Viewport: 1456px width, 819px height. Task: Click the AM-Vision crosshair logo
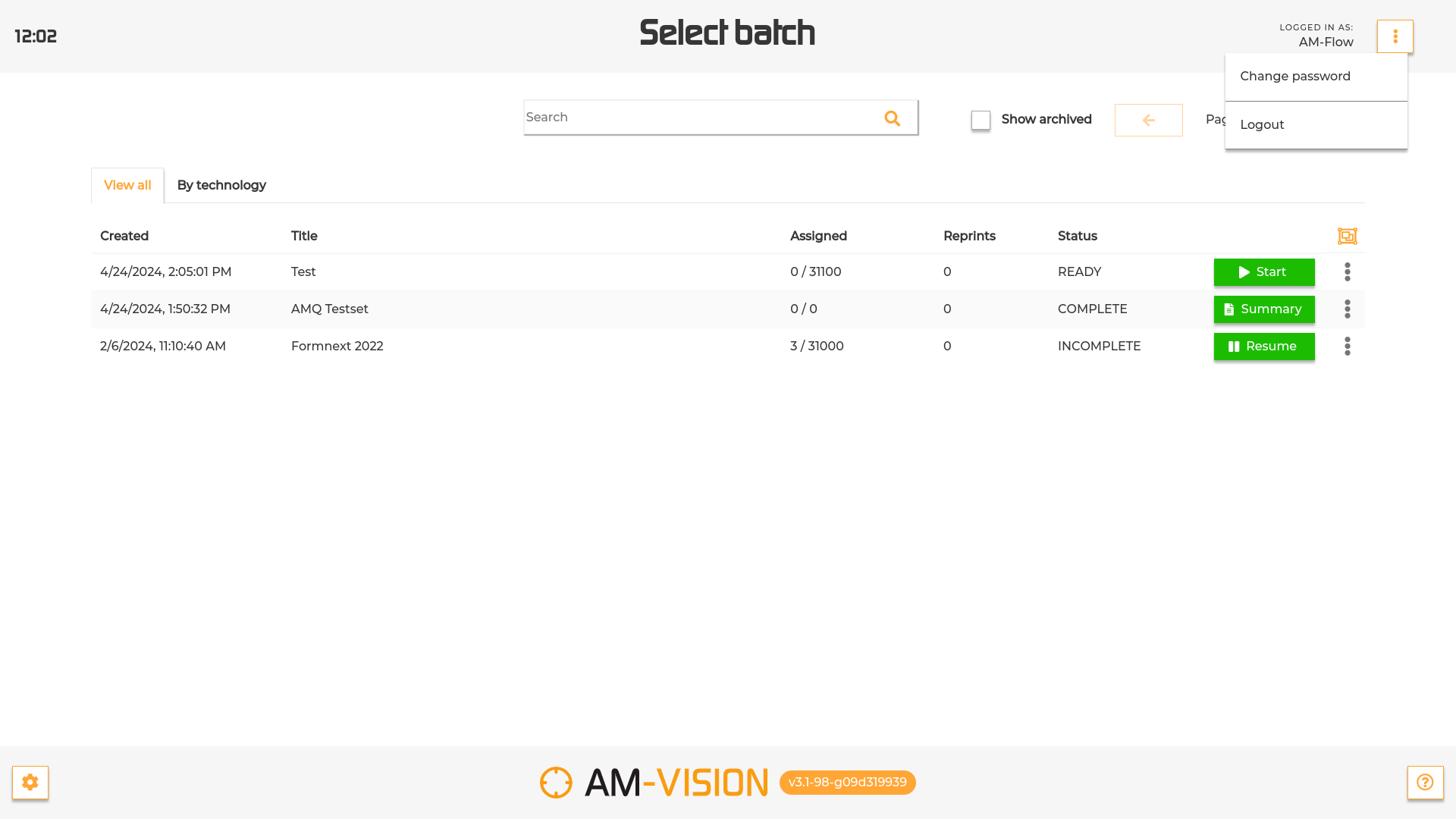pos(556,782)
